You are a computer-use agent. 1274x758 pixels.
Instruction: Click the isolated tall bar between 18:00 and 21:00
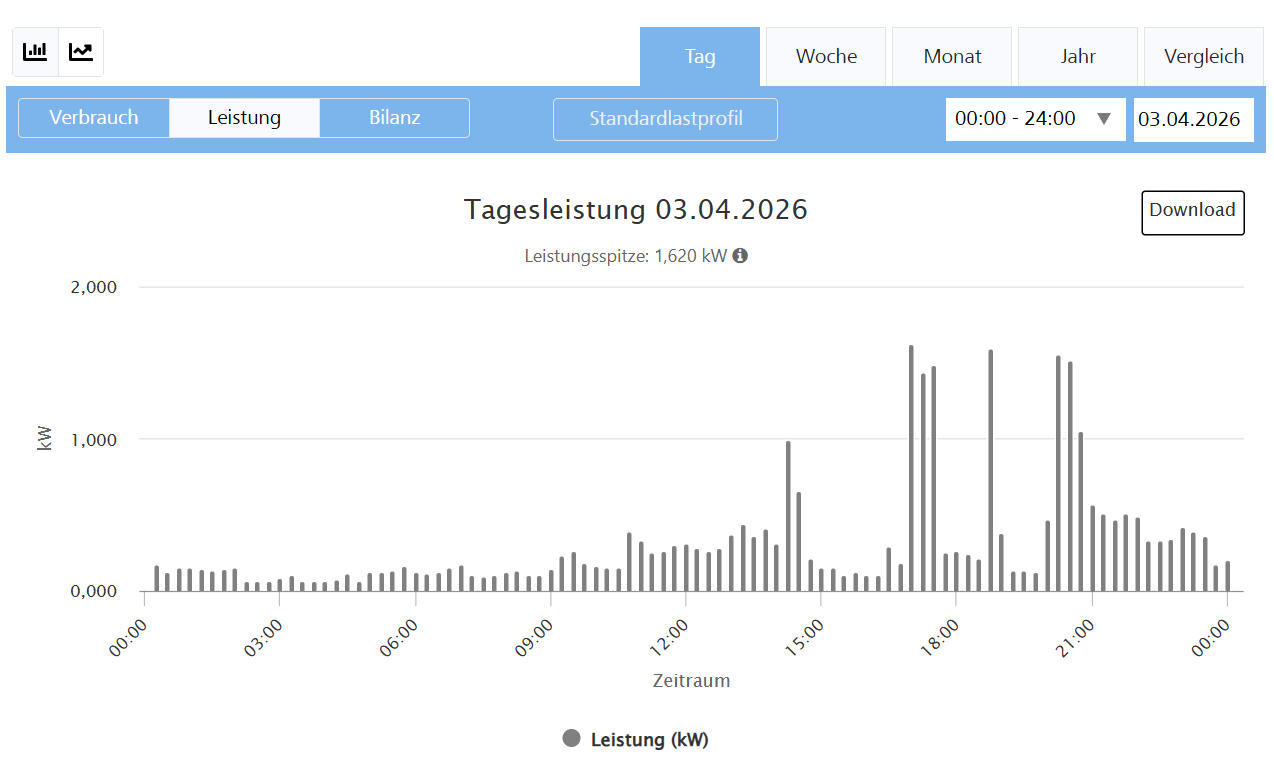point(990,470)
